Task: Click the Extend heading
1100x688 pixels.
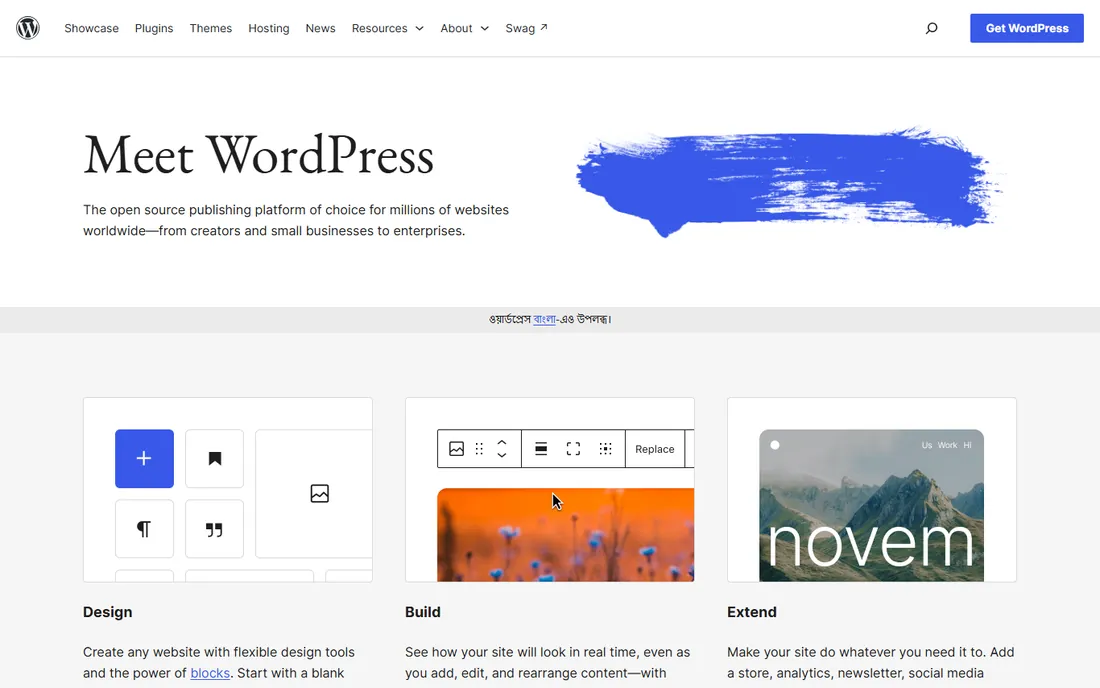Action: (x=751, y=612)
